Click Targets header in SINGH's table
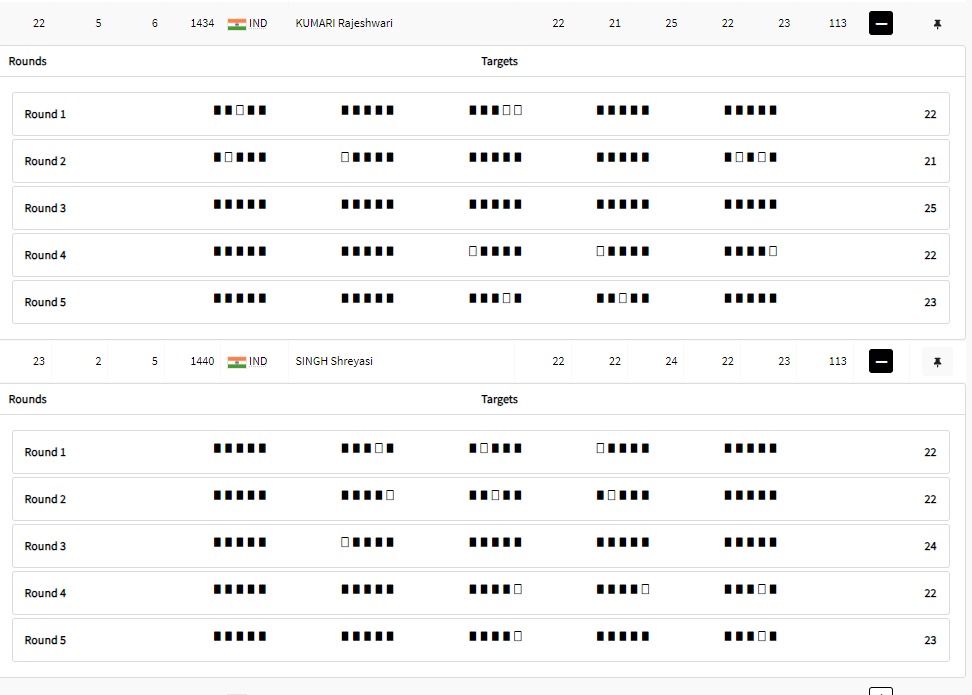The height and width of the screenshot is (695, 972). (x=499, y=399)
